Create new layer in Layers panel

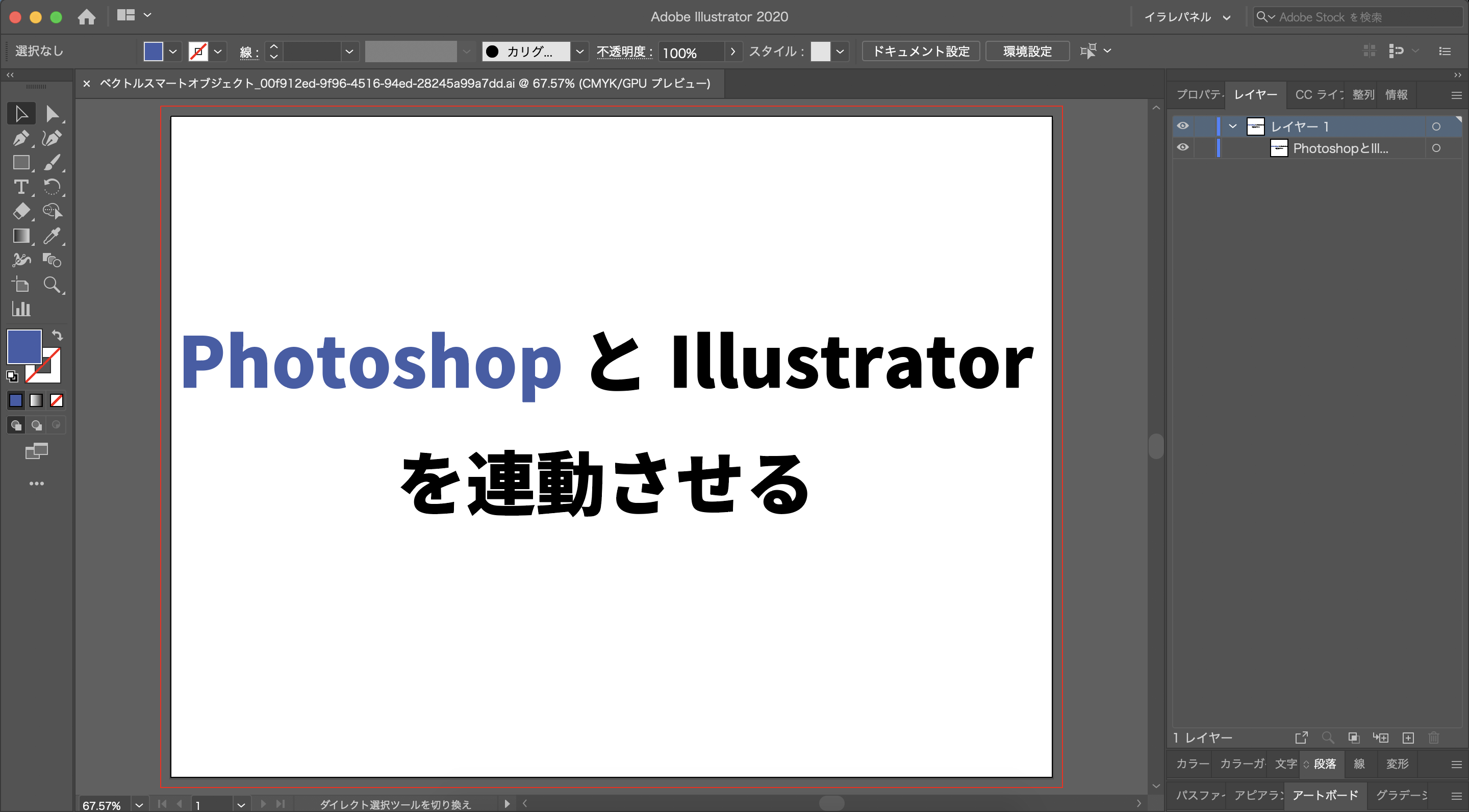pyautogui.click(x=1408, y=738)
